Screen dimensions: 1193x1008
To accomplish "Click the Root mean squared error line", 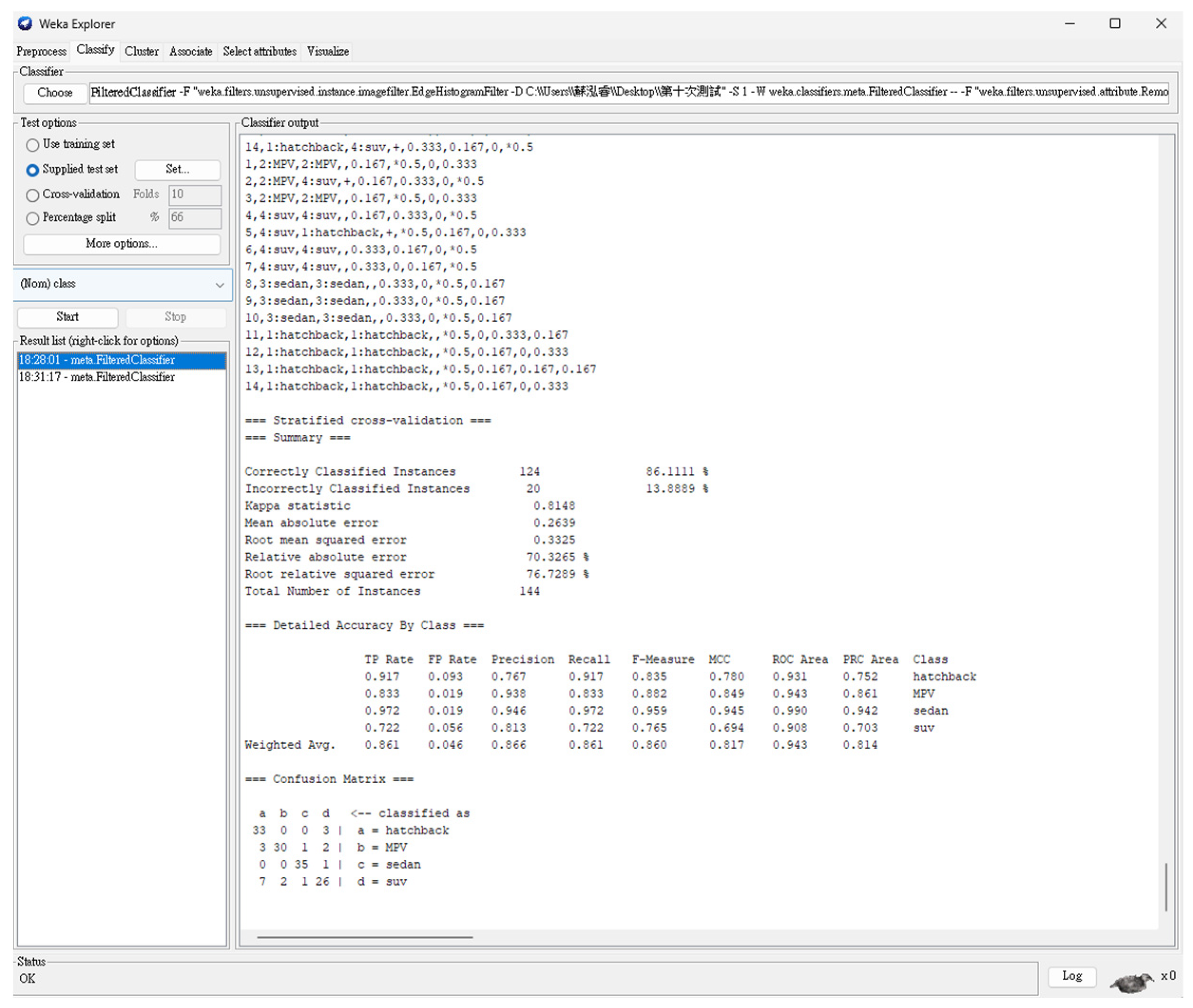I will click(410, 540).
